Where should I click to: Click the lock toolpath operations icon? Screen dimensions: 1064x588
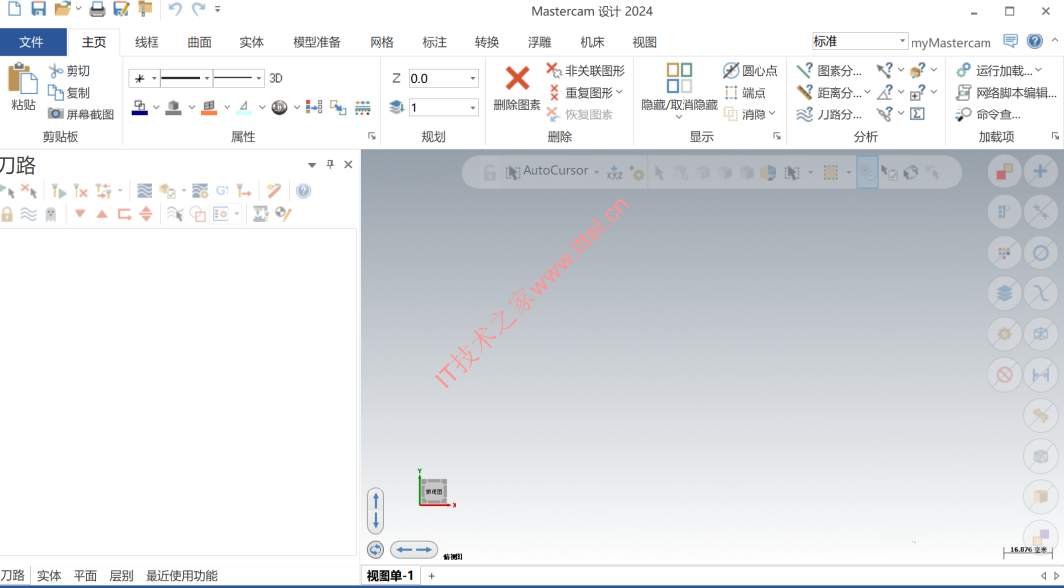point(7,214)
